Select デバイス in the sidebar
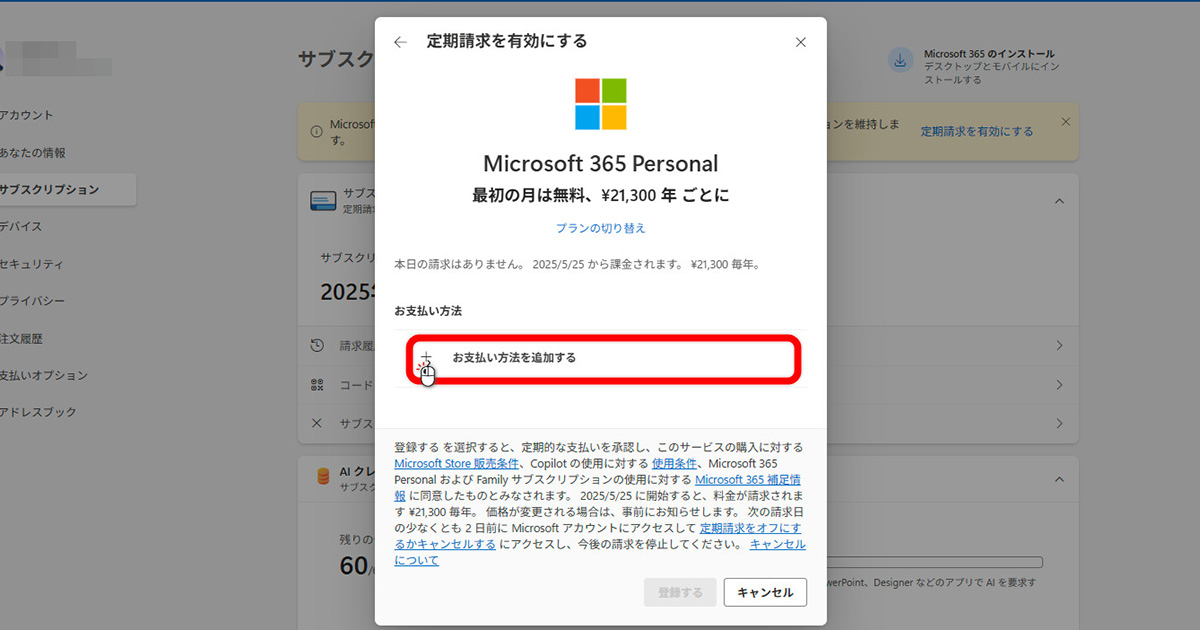Image resolution: width=1200 pixels, height=630 pixels. (x=21, y=227)
